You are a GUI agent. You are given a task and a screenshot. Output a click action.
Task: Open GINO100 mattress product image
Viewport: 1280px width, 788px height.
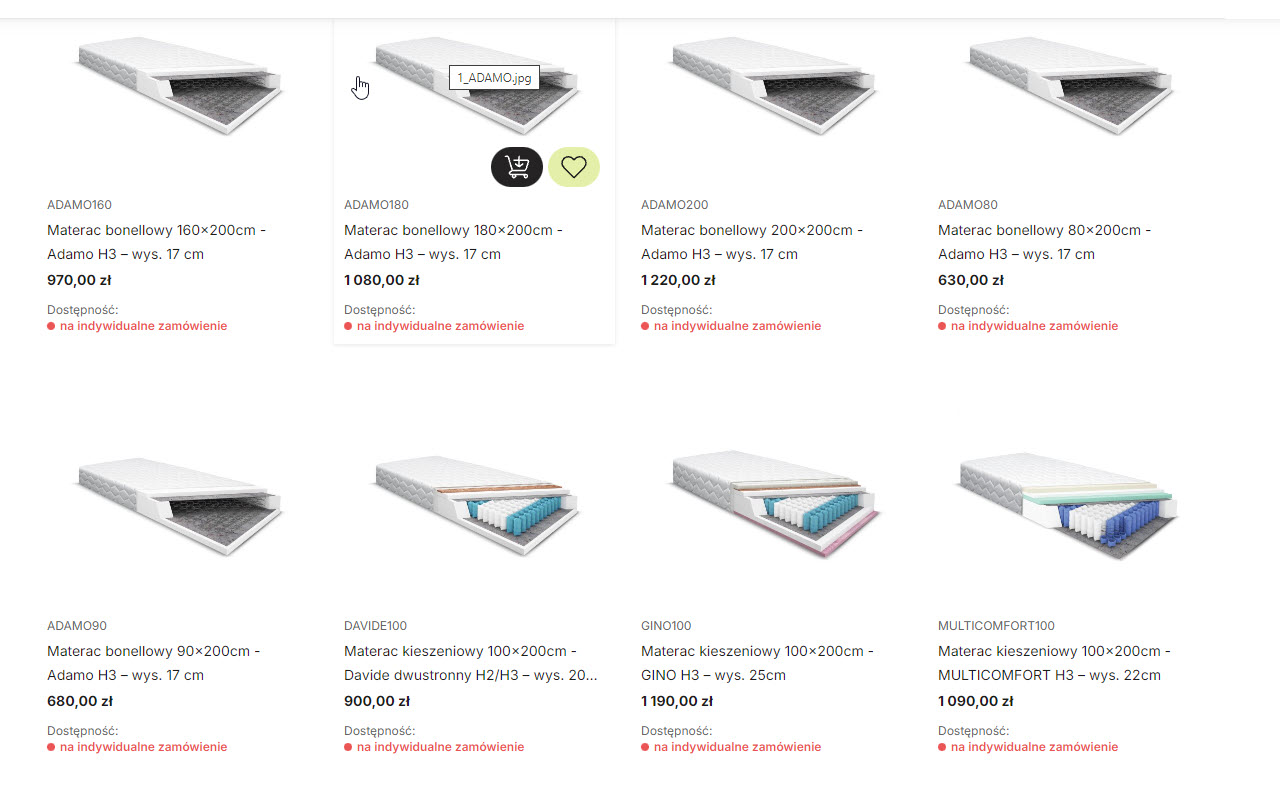tap(774, 505)
